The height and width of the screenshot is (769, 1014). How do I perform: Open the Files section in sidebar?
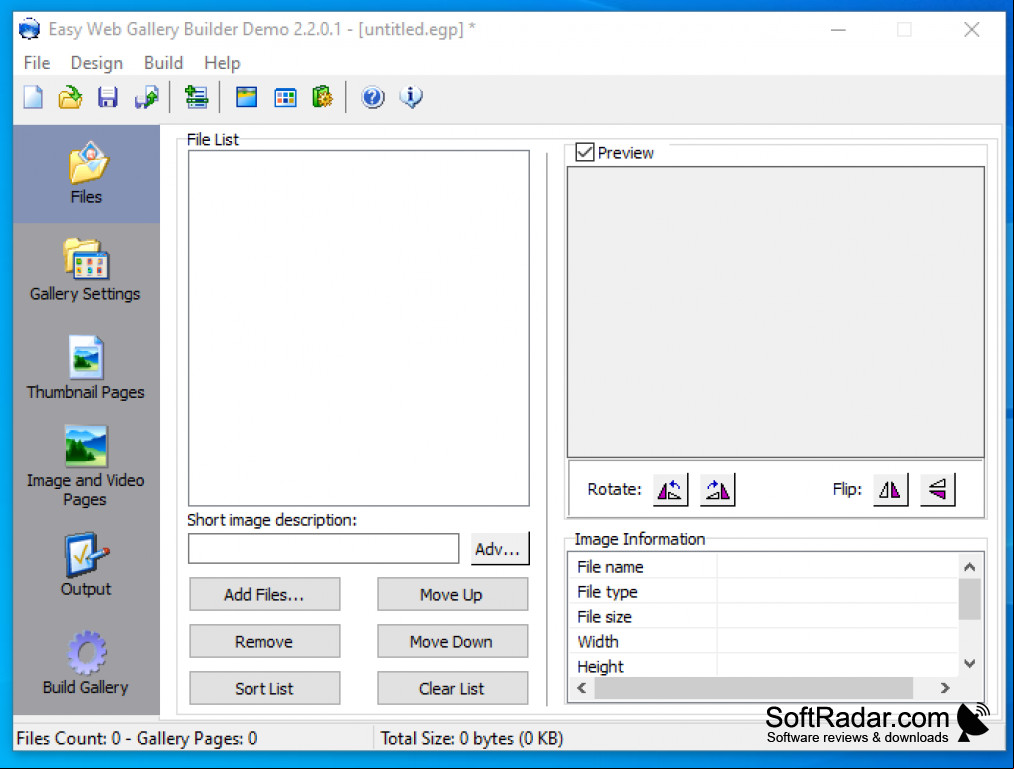86,173
